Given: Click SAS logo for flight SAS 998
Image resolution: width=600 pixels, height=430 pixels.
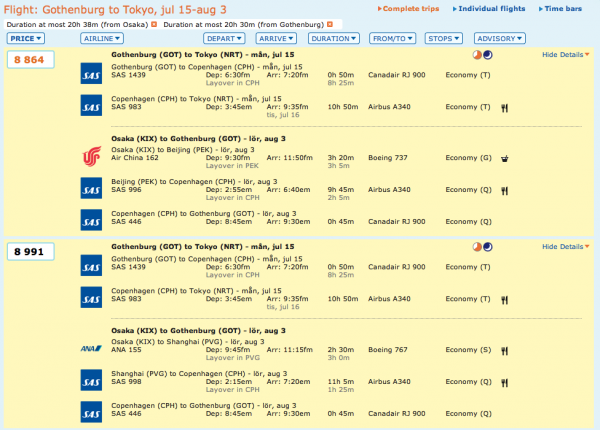Looking at the screenshot, I should click(x=91, y=381).
